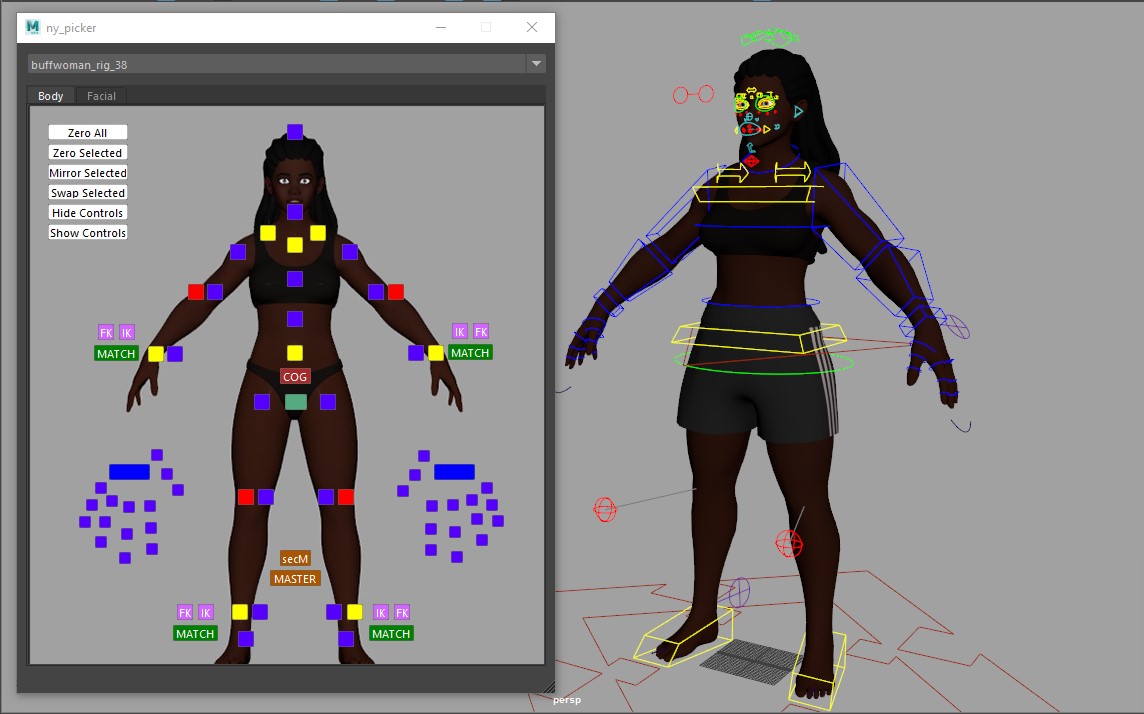The height and width of the screenshot is (714, 1144).
Task: Pick the red elbow control on screen-left arm
Action: 196,292
